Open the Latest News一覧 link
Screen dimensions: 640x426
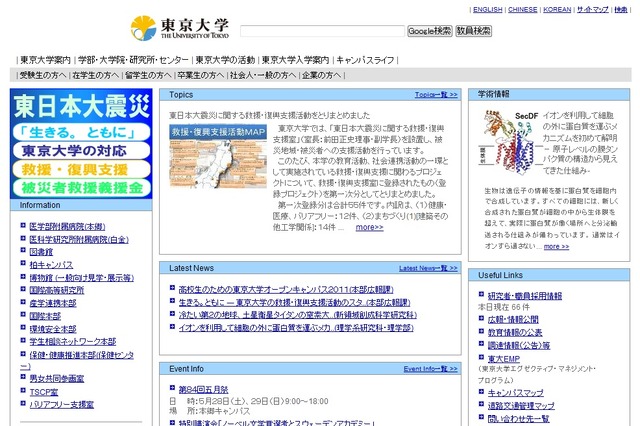[428, 268]
